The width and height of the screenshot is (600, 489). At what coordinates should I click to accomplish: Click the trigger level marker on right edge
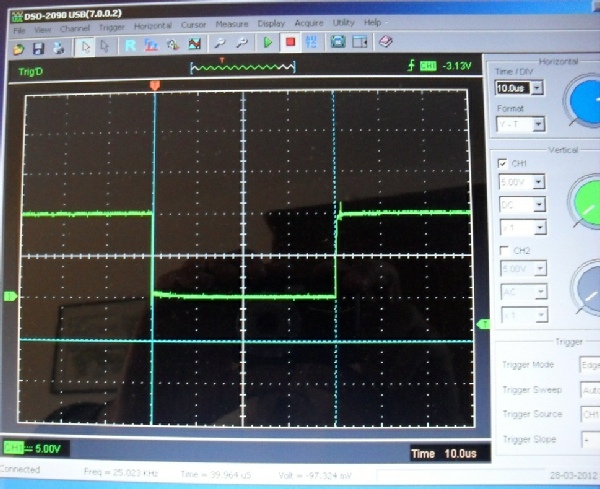[x=483, y=324]
